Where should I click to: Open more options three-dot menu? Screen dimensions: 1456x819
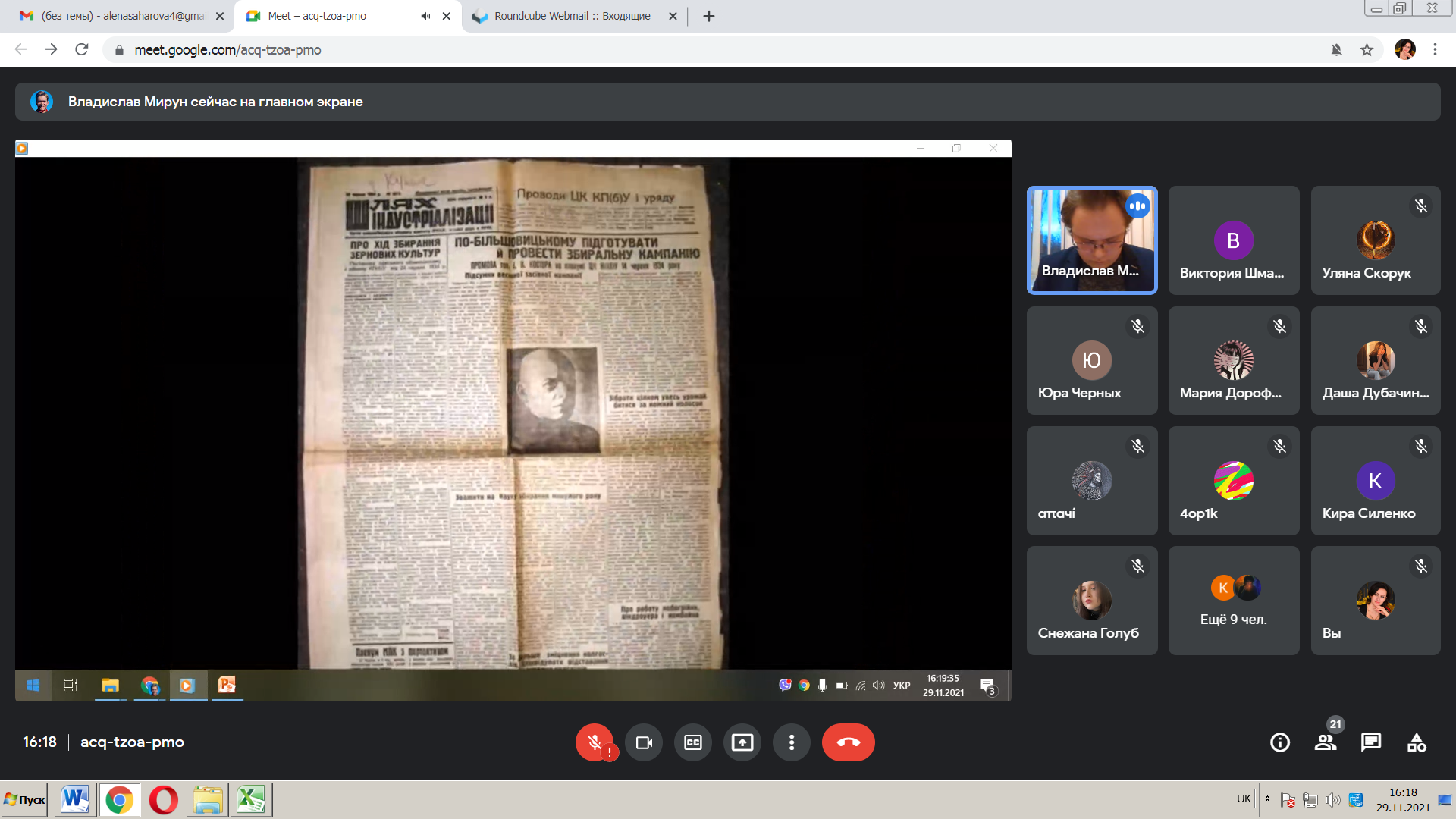(792, 742)
